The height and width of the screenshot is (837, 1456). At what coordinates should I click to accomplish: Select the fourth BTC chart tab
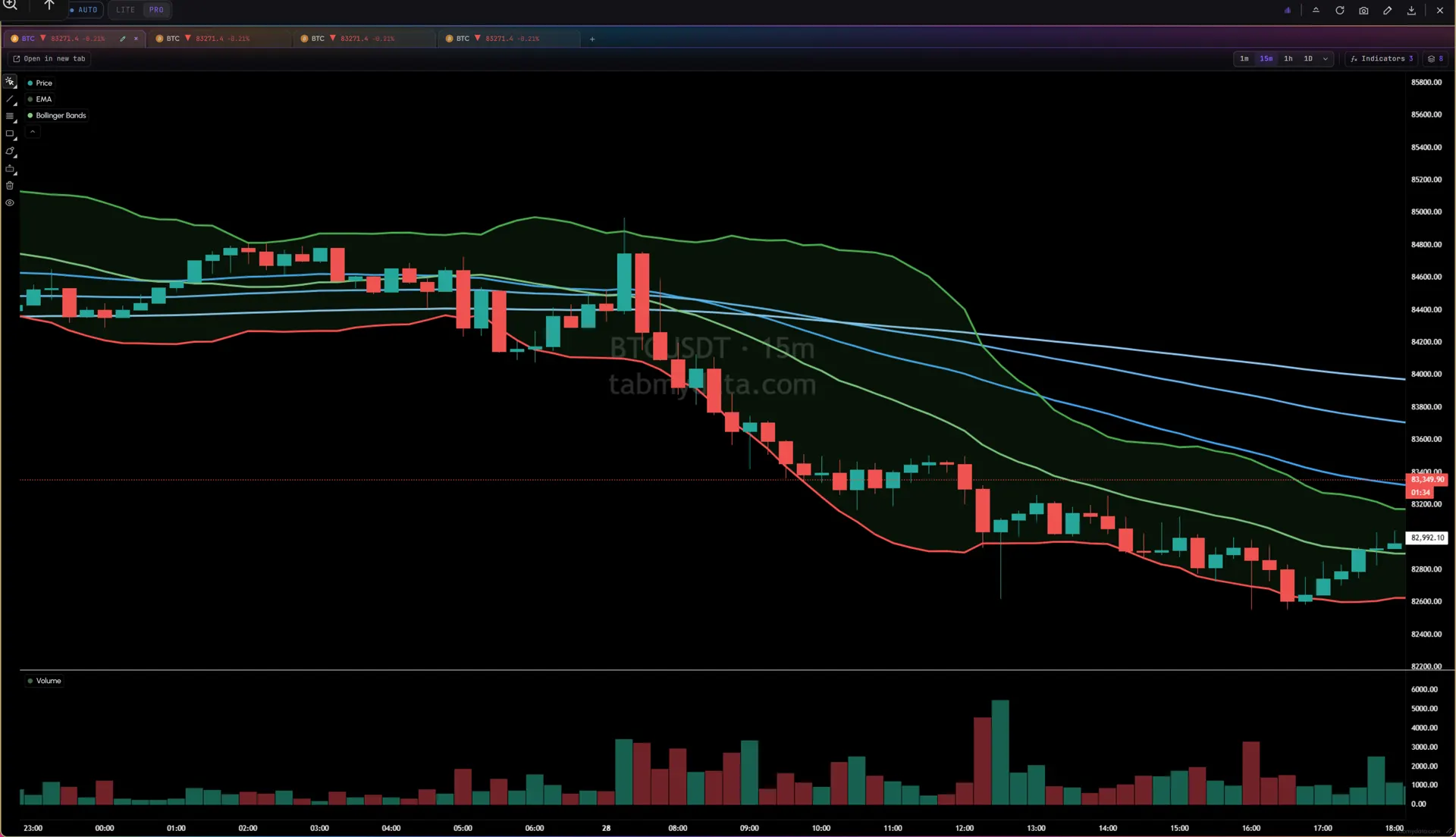coord(510,39)
